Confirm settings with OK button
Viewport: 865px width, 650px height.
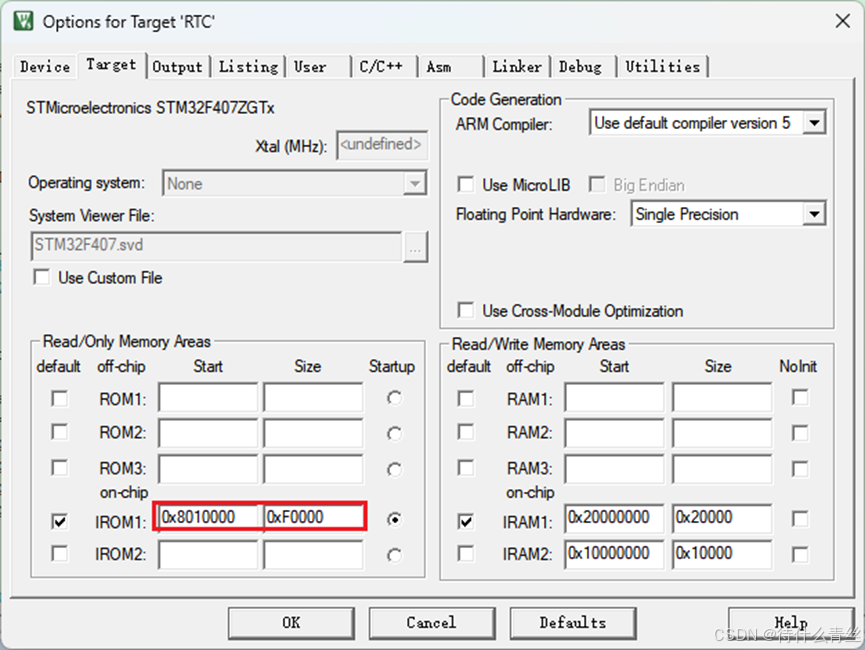coord(291,623)
